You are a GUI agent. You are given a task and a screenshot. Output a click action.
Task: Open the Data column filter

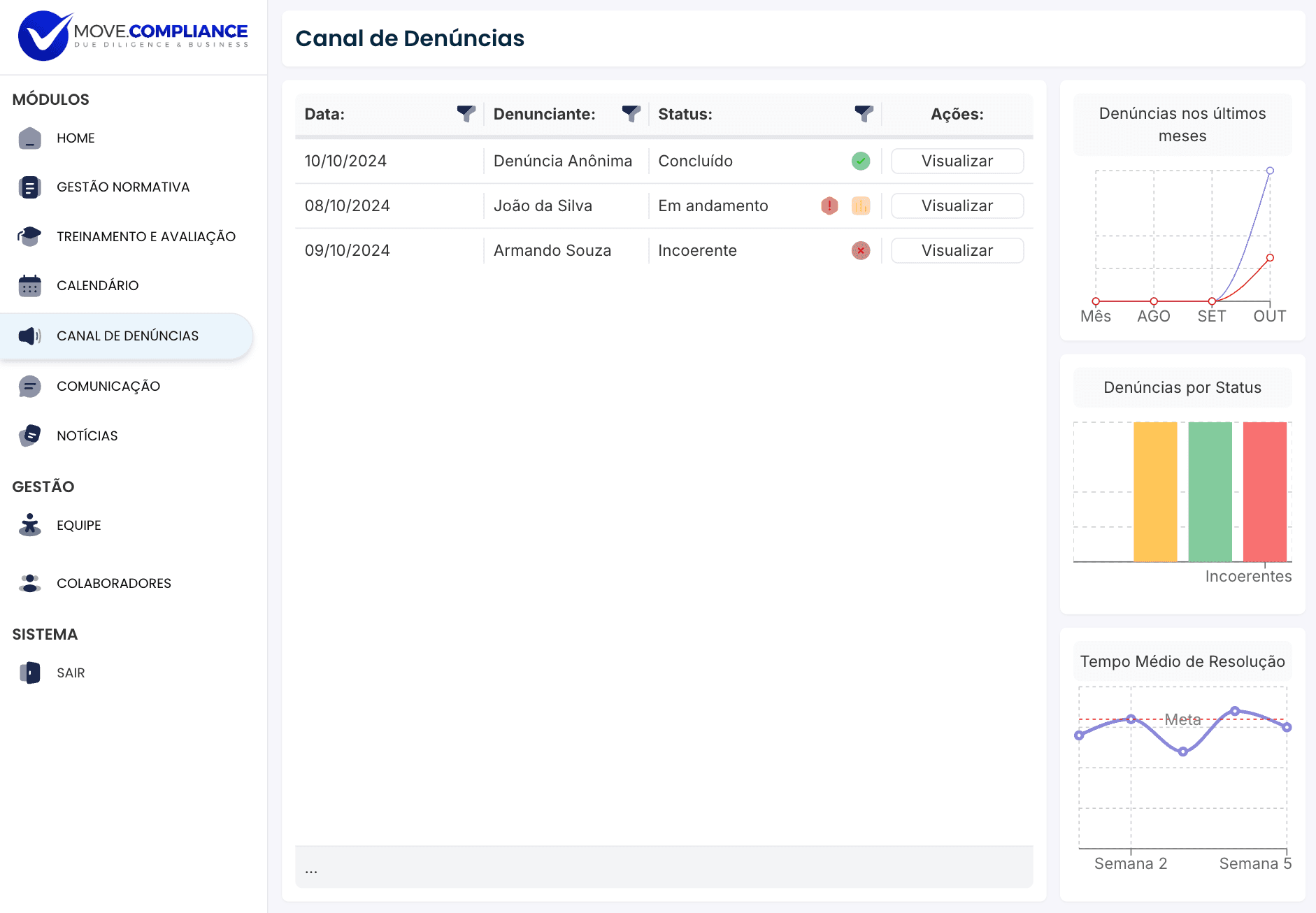point(466,114)
